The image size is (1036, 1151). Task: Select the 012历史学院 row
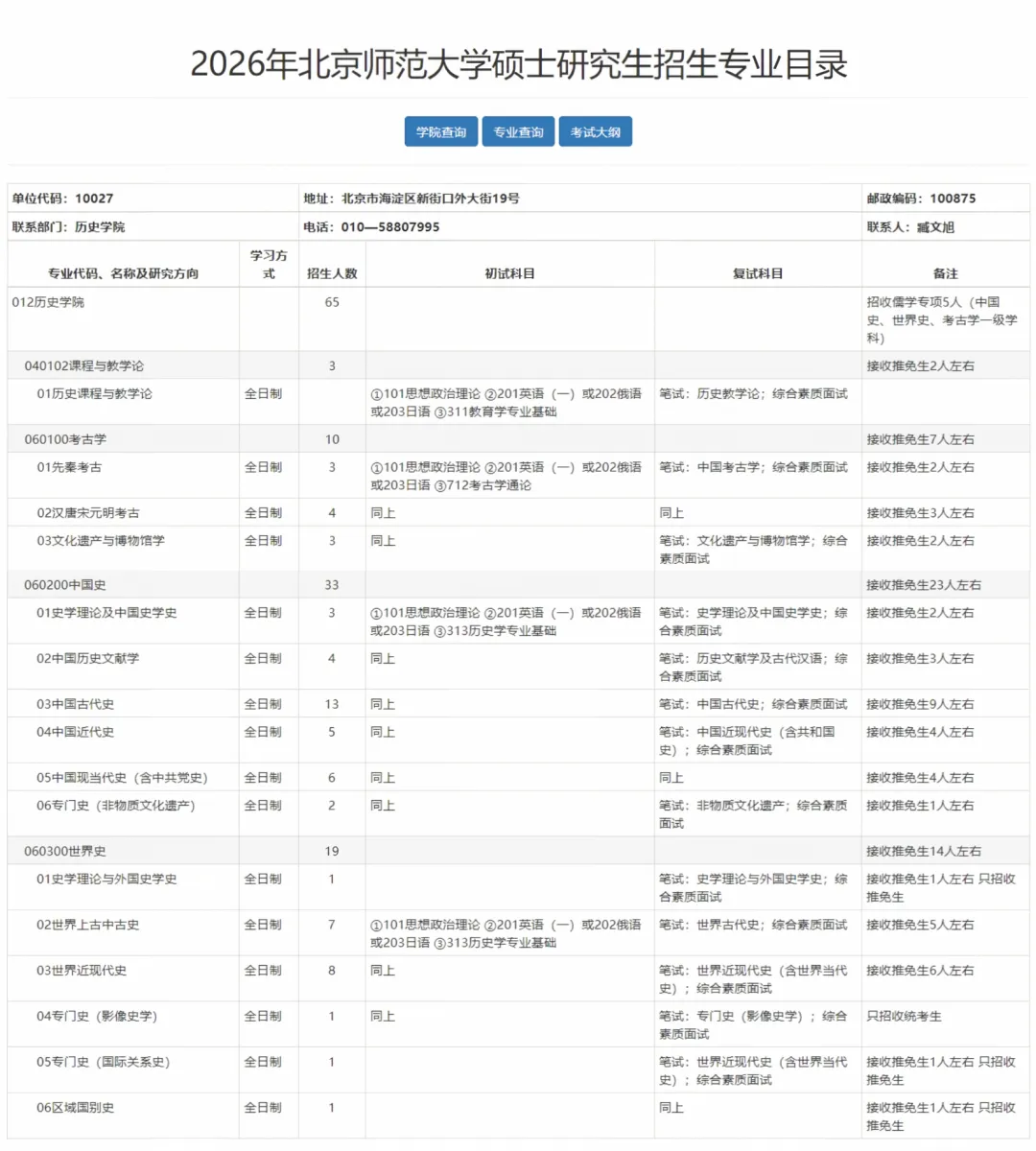point(518,319)
